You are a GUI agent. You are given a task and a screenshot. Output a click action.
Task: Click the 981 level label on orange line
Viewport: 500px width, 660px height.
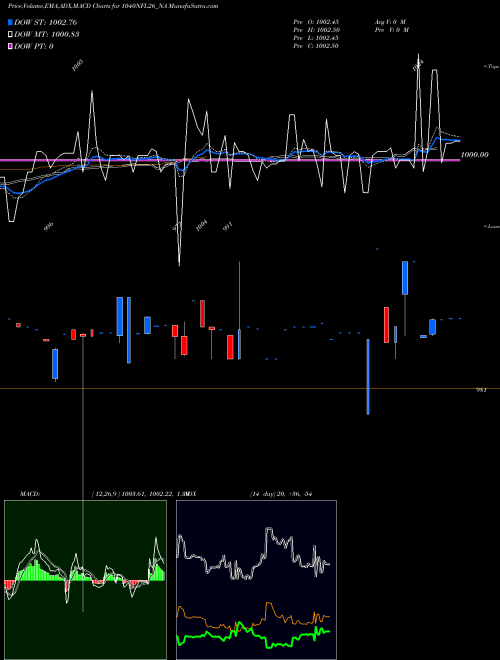point(481,390)
